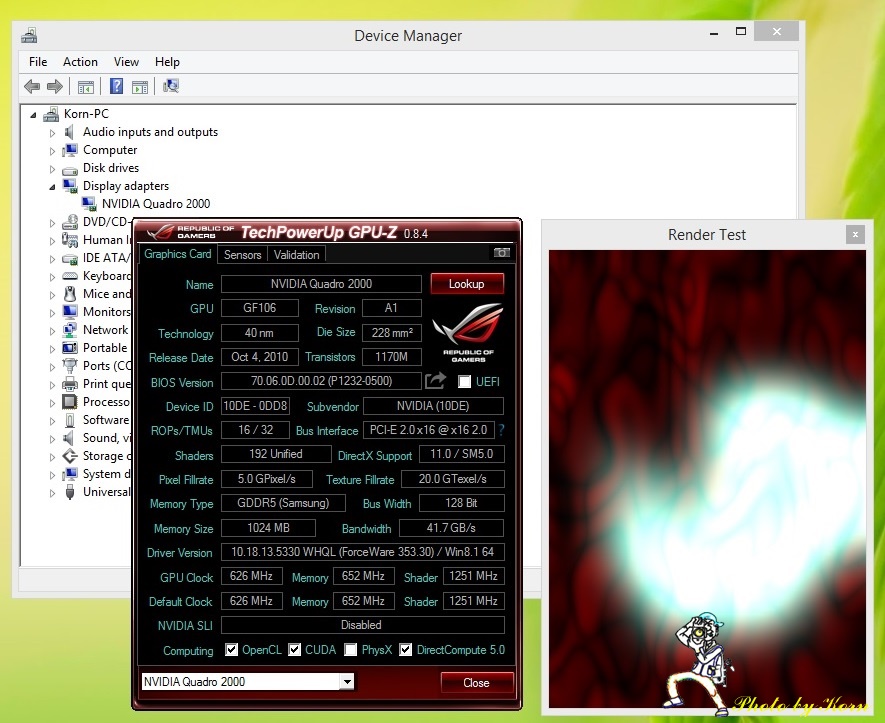Click the Device ID 10DE - 0DD8 value
The width and height of the screenshot is (885, 723).
(x=255, y=406)
